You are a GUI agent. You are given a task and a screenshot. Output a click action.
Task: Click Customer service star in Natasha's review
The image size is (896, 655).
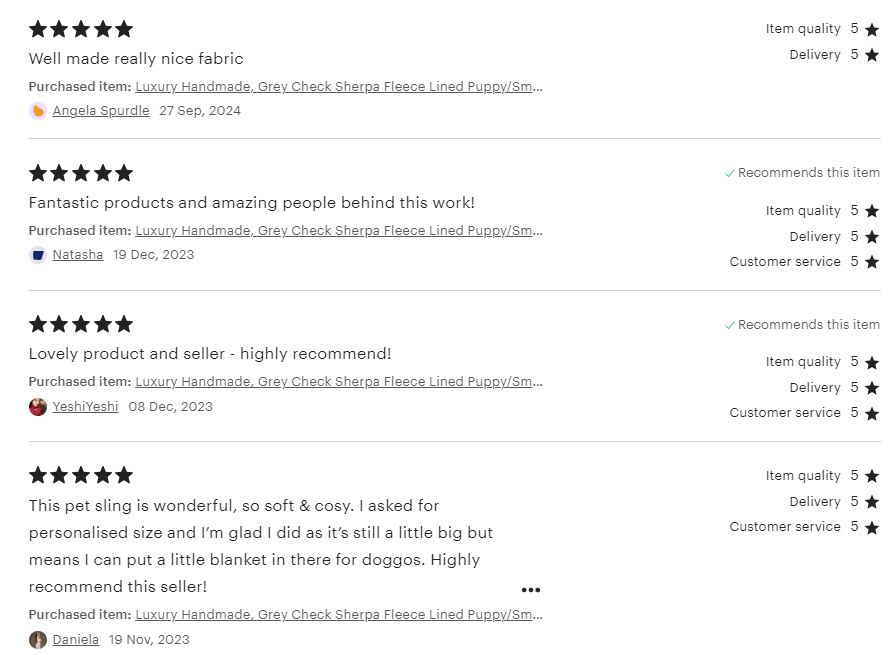(x=872, y=262)
